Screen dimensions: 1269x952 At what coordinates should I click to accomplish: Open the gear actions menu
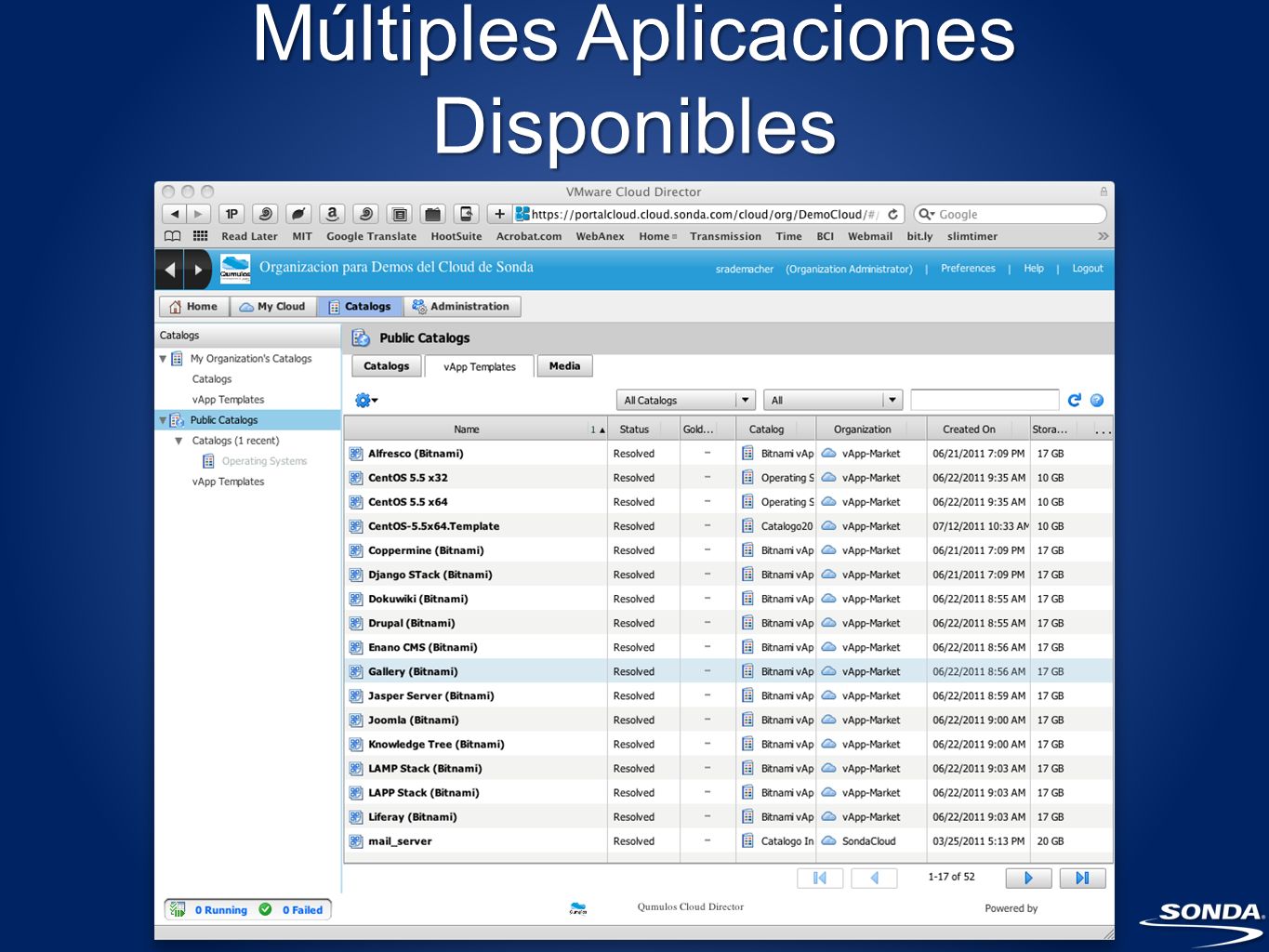[366, 401]
